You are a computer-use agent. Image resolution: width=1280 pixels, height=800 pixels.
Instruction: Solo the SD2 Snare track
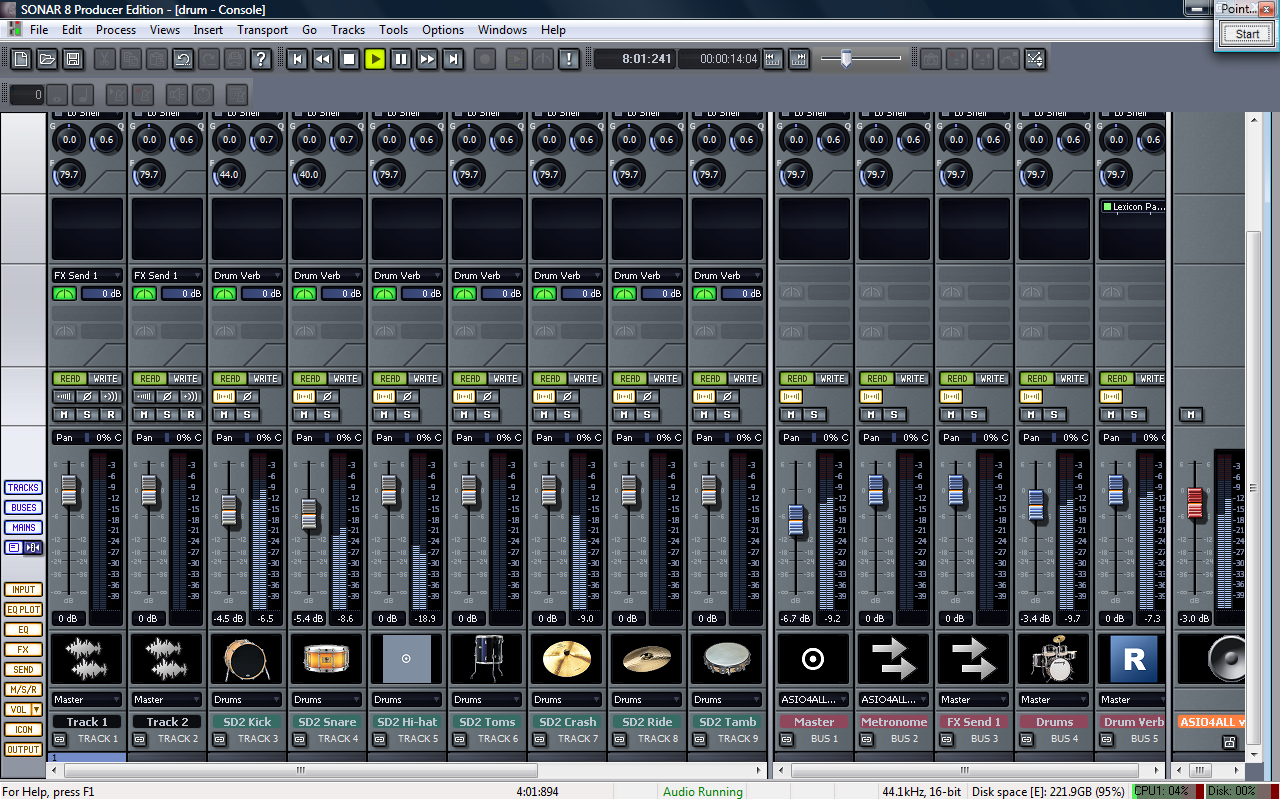(327, 414)
